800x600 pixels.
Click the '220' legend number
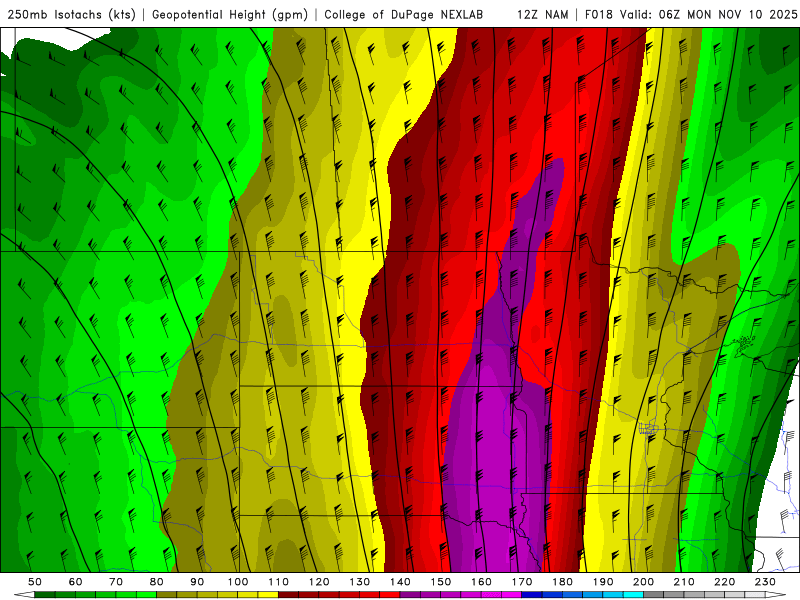724,582
